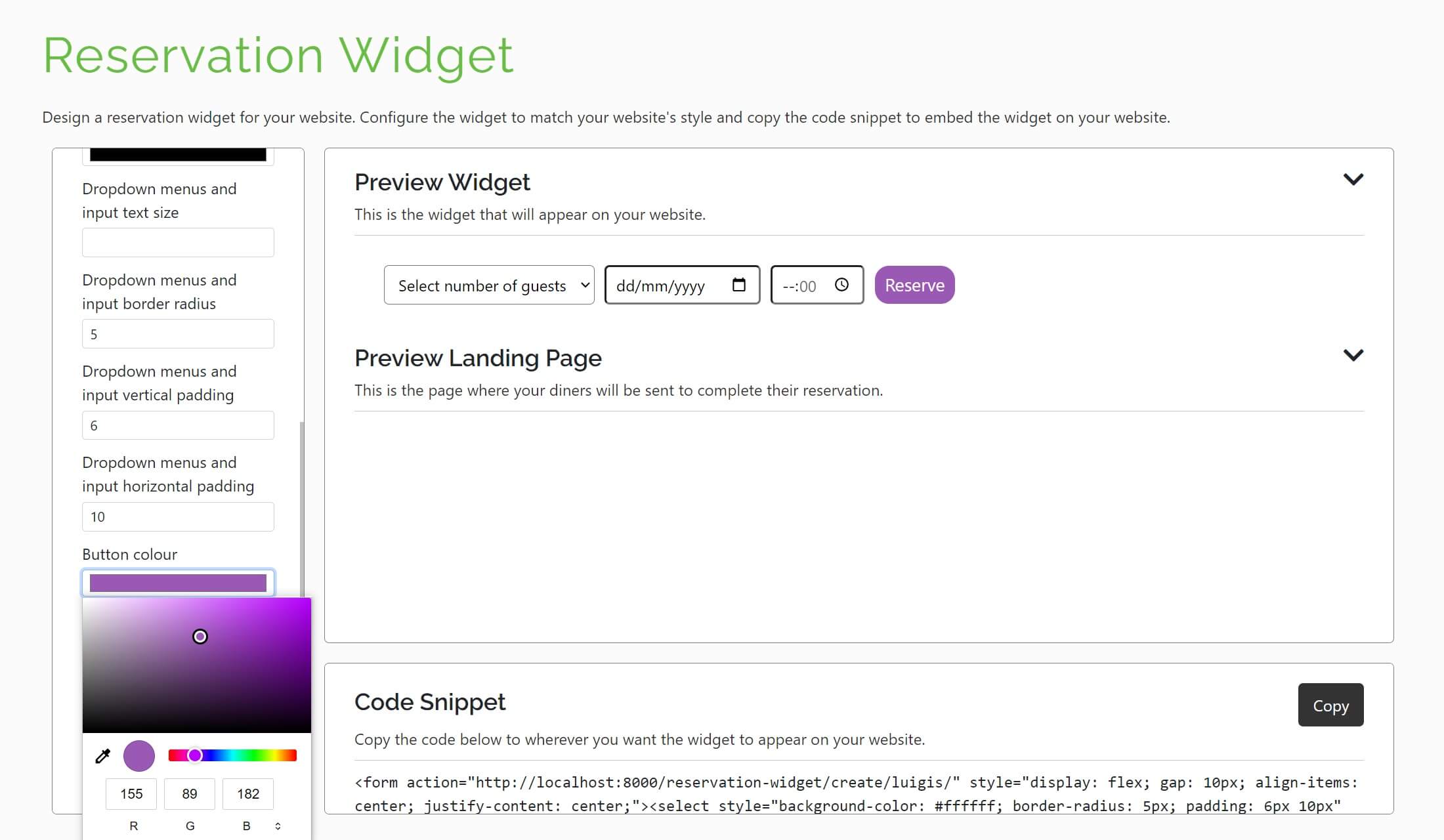The image size is (1444, 840).
Task: Click the color picker gradient canvas center
Action: click(x=197, y=665)
